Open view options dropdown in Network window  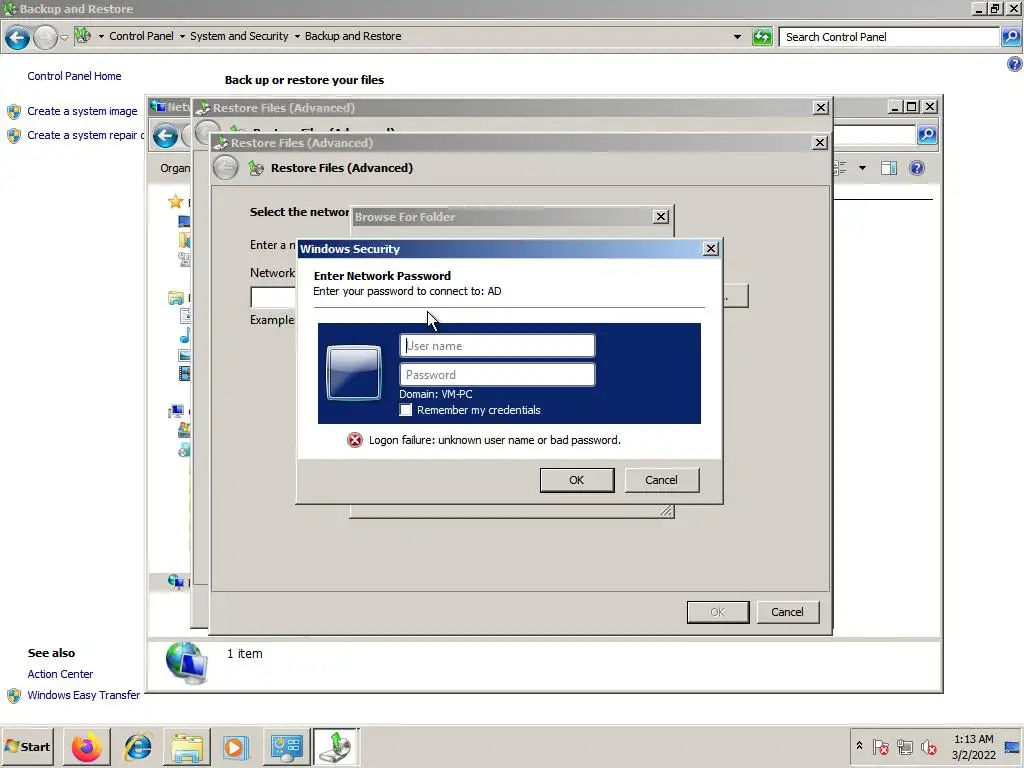863,168
